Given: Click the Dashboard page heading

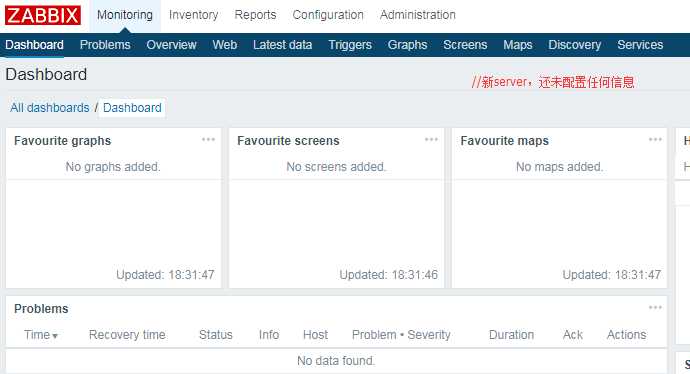Looking at the screenshot, I should (46, 74).
